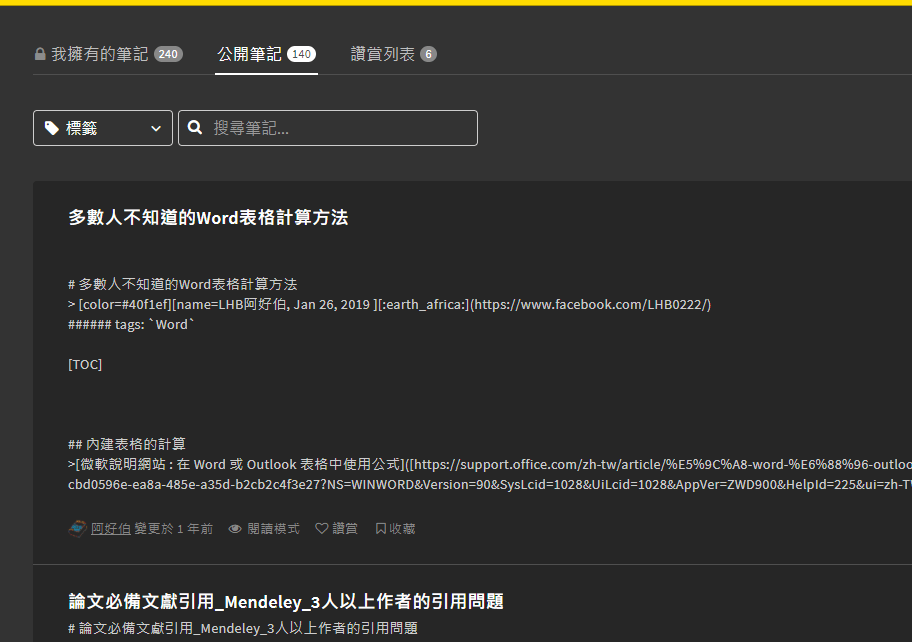Click the heart icon to like the Word note
The width and height of the screenshot is (912, 642).
coord(321,528)
